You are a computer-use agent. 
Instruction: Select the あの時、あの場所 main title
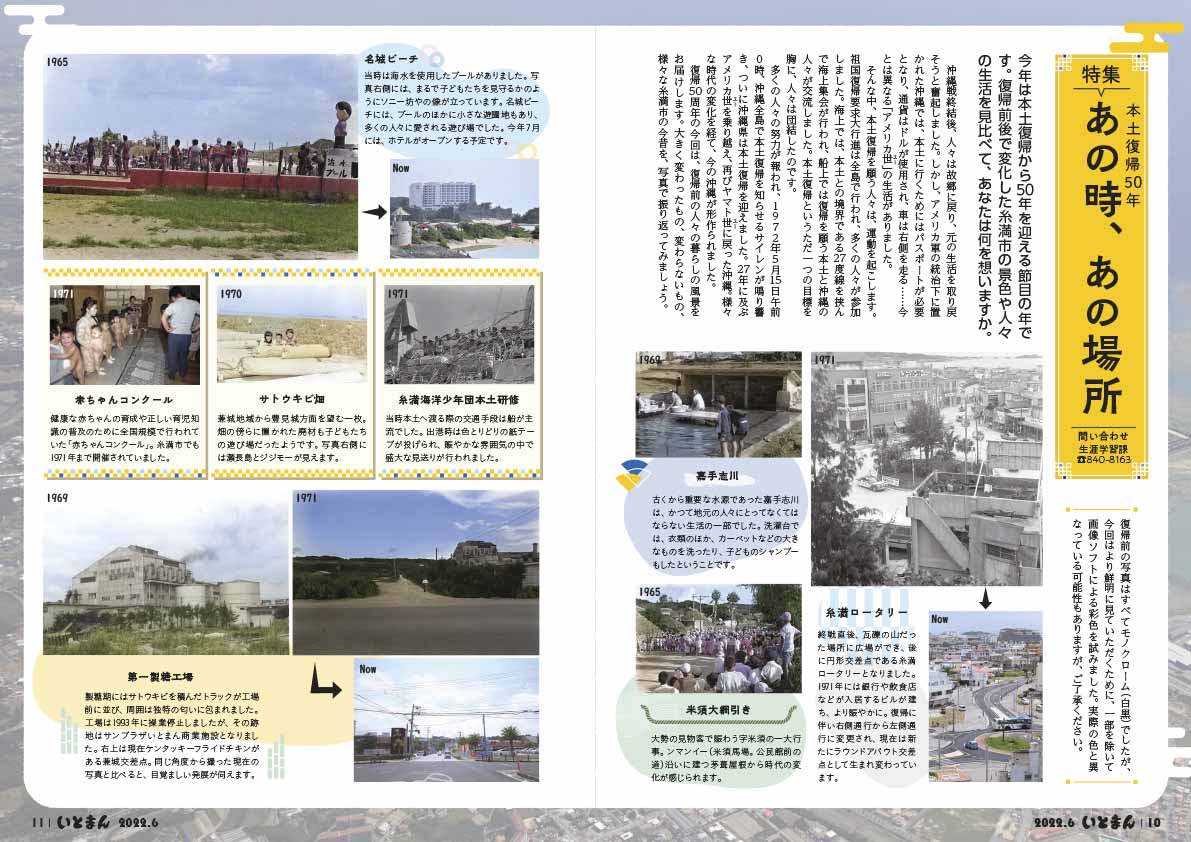1101,257
